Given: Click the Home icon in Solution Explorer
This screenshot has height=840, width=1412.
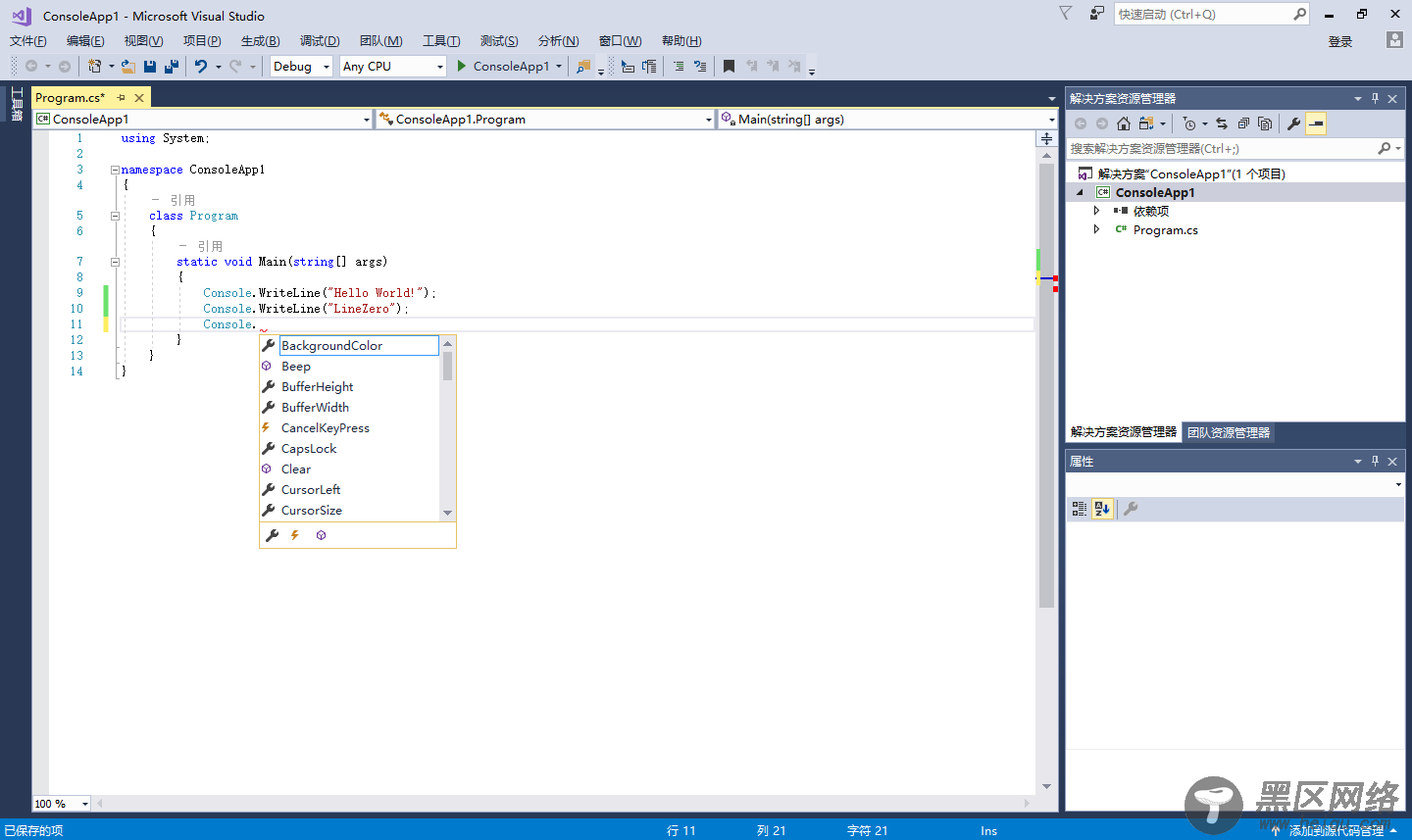Looking at the screenshot, I should 1124,124.
